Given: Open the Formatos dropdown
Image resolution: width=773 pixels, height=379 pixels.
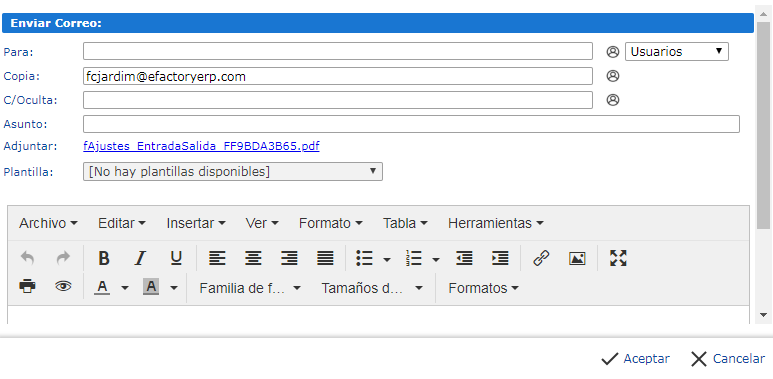Looking at the screenshot, I should pyautogui.click(x=483, y=288).
